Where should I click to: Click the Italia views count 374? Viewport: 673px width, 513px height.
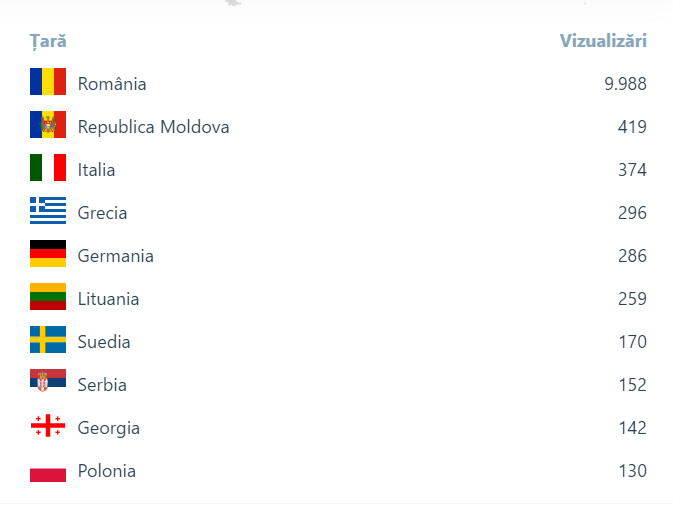[632, 170]
